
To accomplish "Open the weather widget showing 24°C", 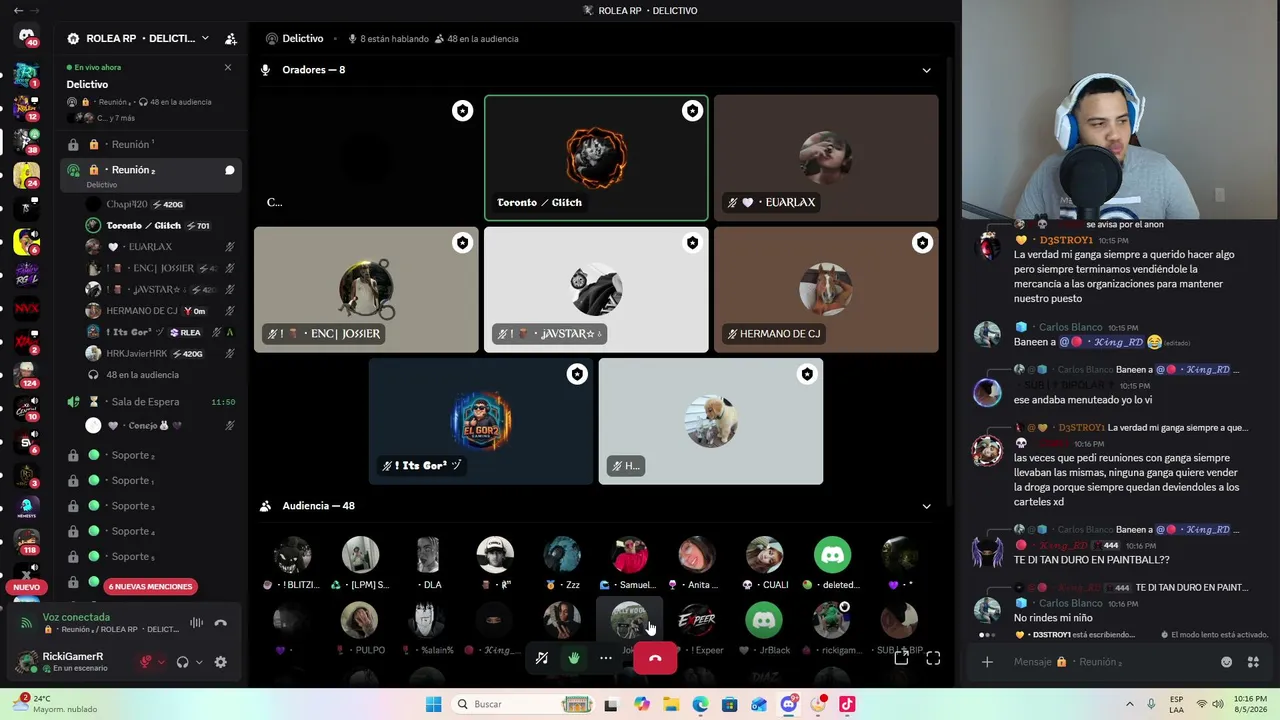I will click(x=54, y=704).
